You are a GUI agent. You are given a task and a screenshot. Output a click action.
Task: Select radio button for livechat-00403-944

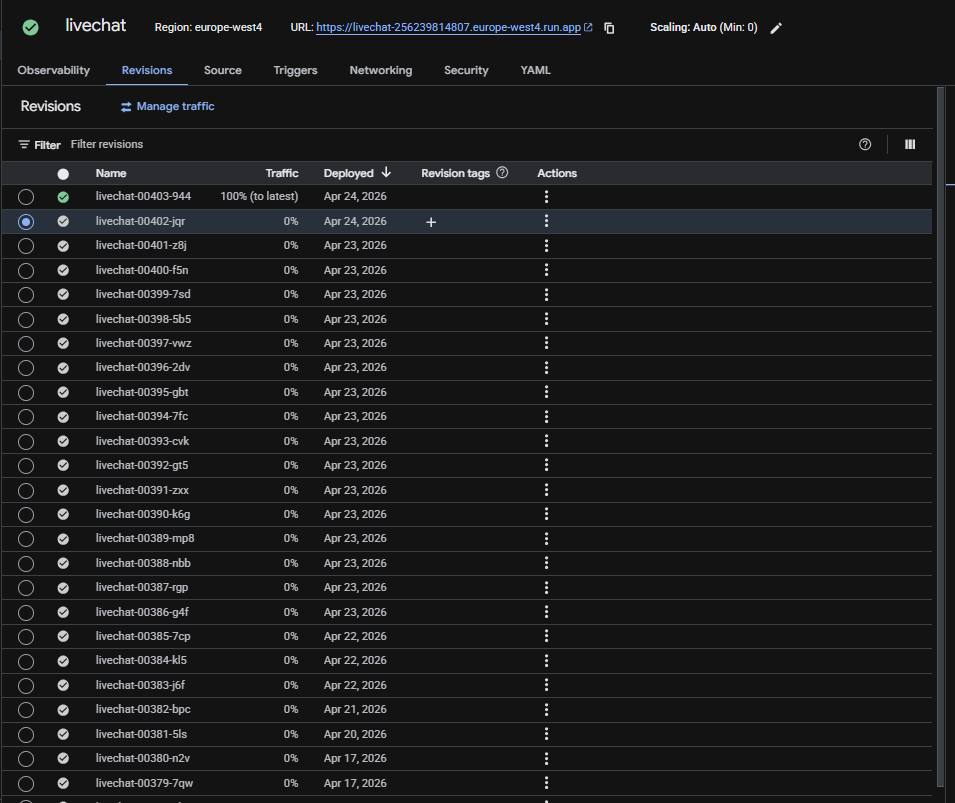(26, 197)
